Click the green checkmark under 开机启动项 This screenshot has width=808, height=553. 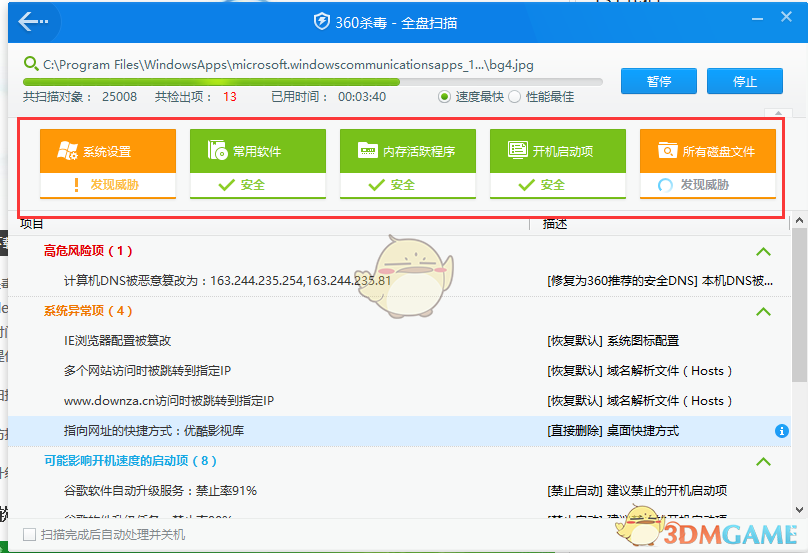[x=526, y=185]
